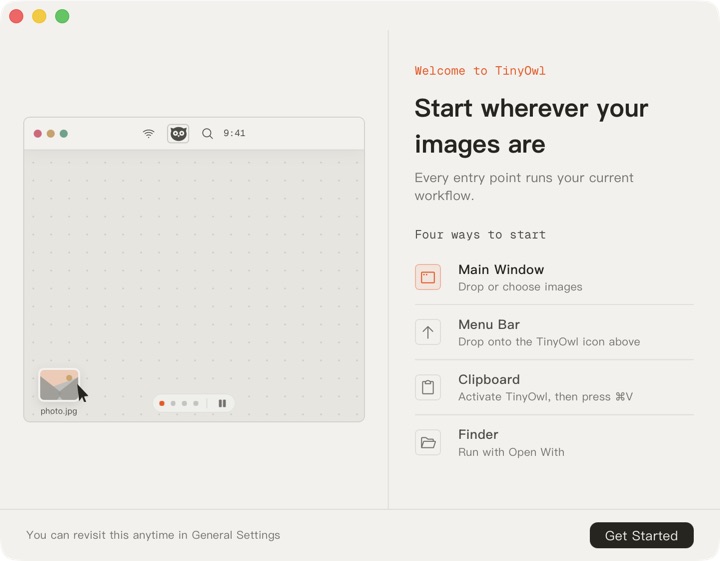
Task: Jump to the fourth slide dot
Action: 196,403
